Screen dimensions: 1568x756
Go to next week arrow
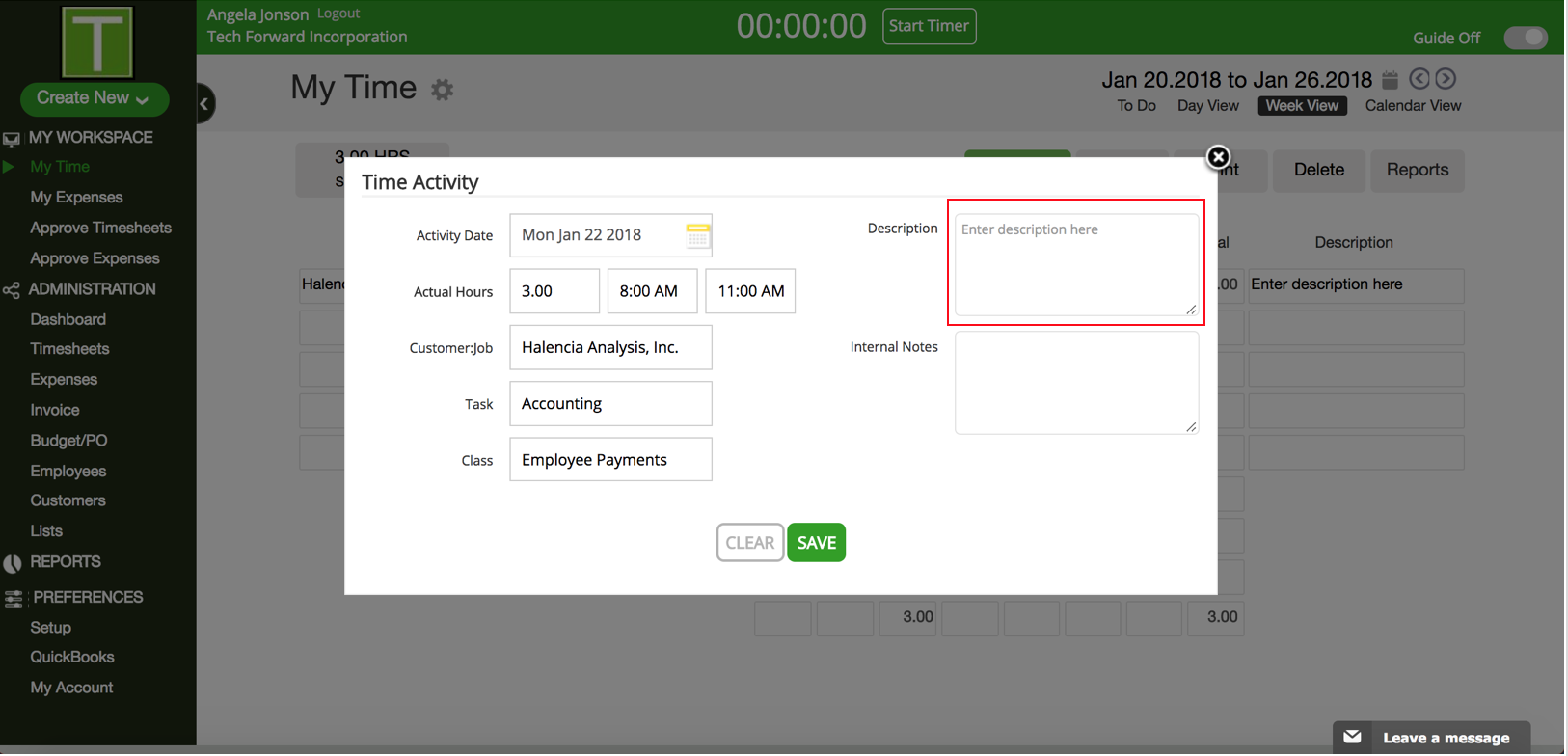pyautogui.click(x=1445, y=79)
